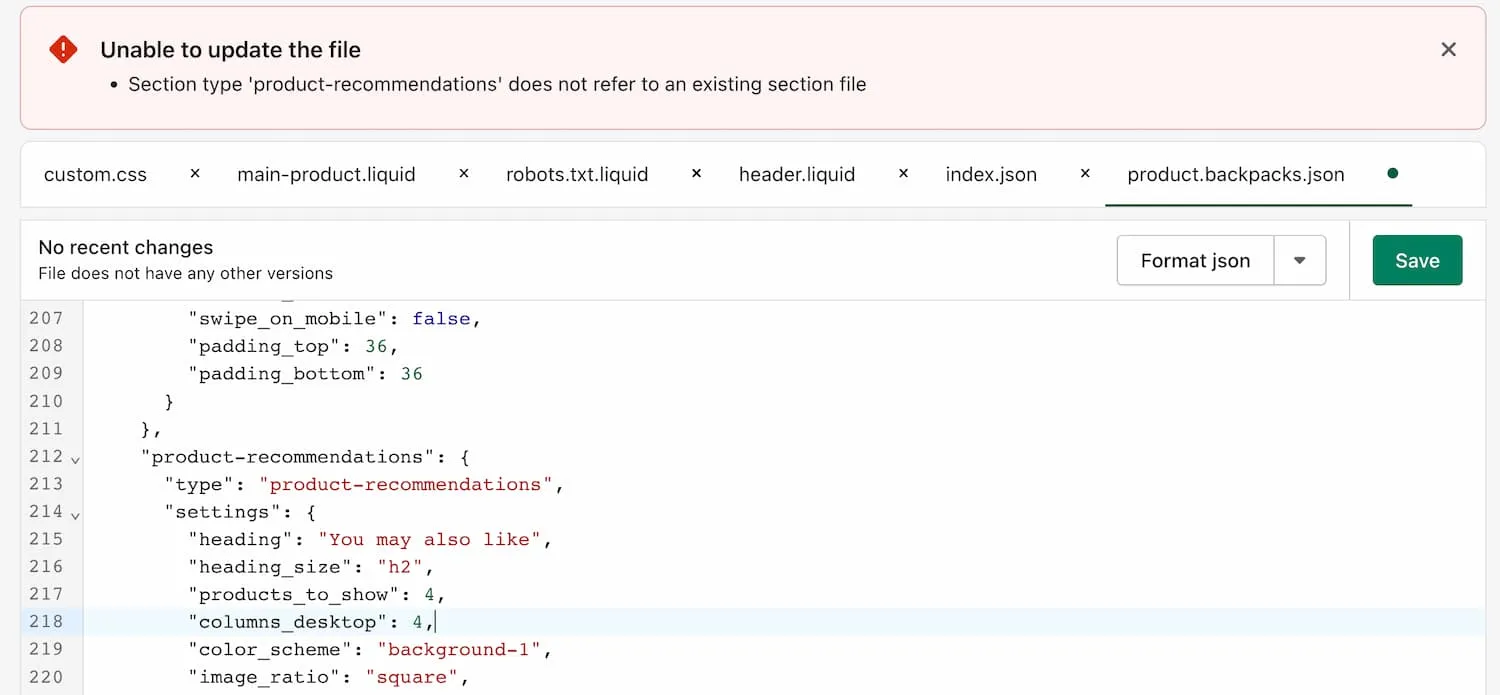This screenshot has height=695, width=1500.
Task: Select the product.backpacks.json tab
Action: pyautogui.click(x=1235, y=175)
